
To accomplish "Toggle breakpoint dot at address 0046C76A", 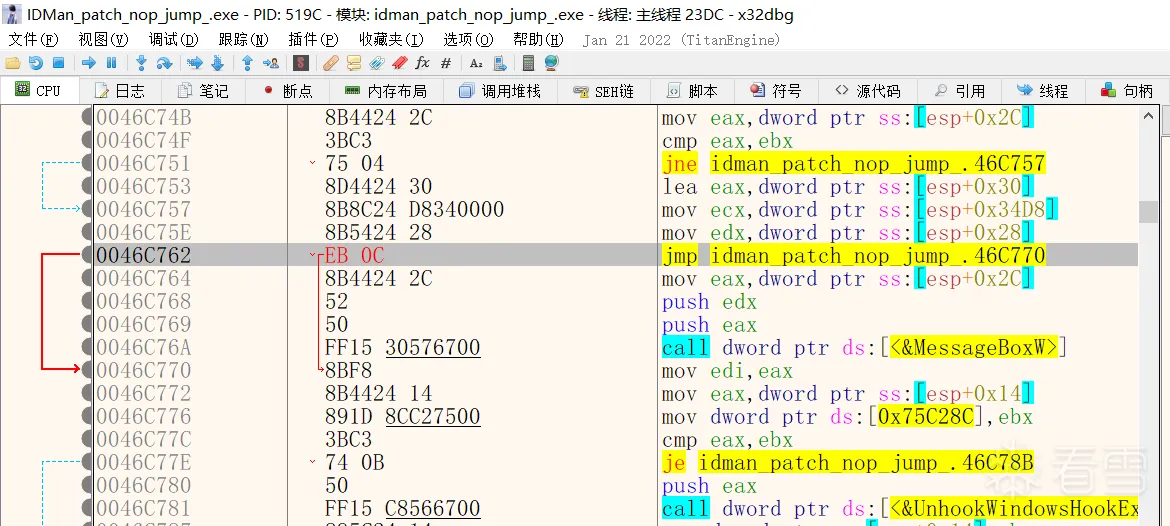I will [x=87, y=348].
